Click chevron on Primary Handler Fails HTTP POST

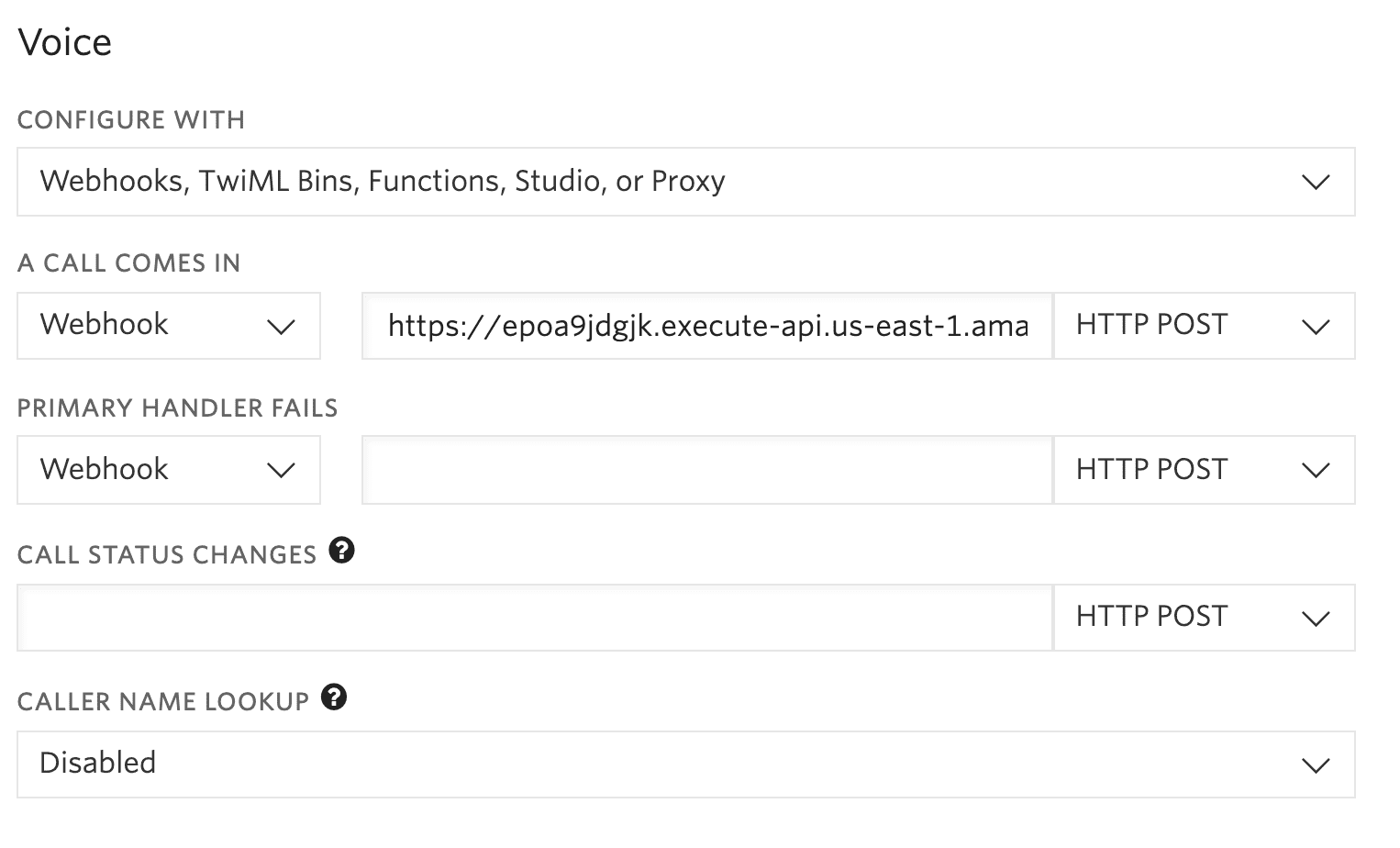point(1316,470)
